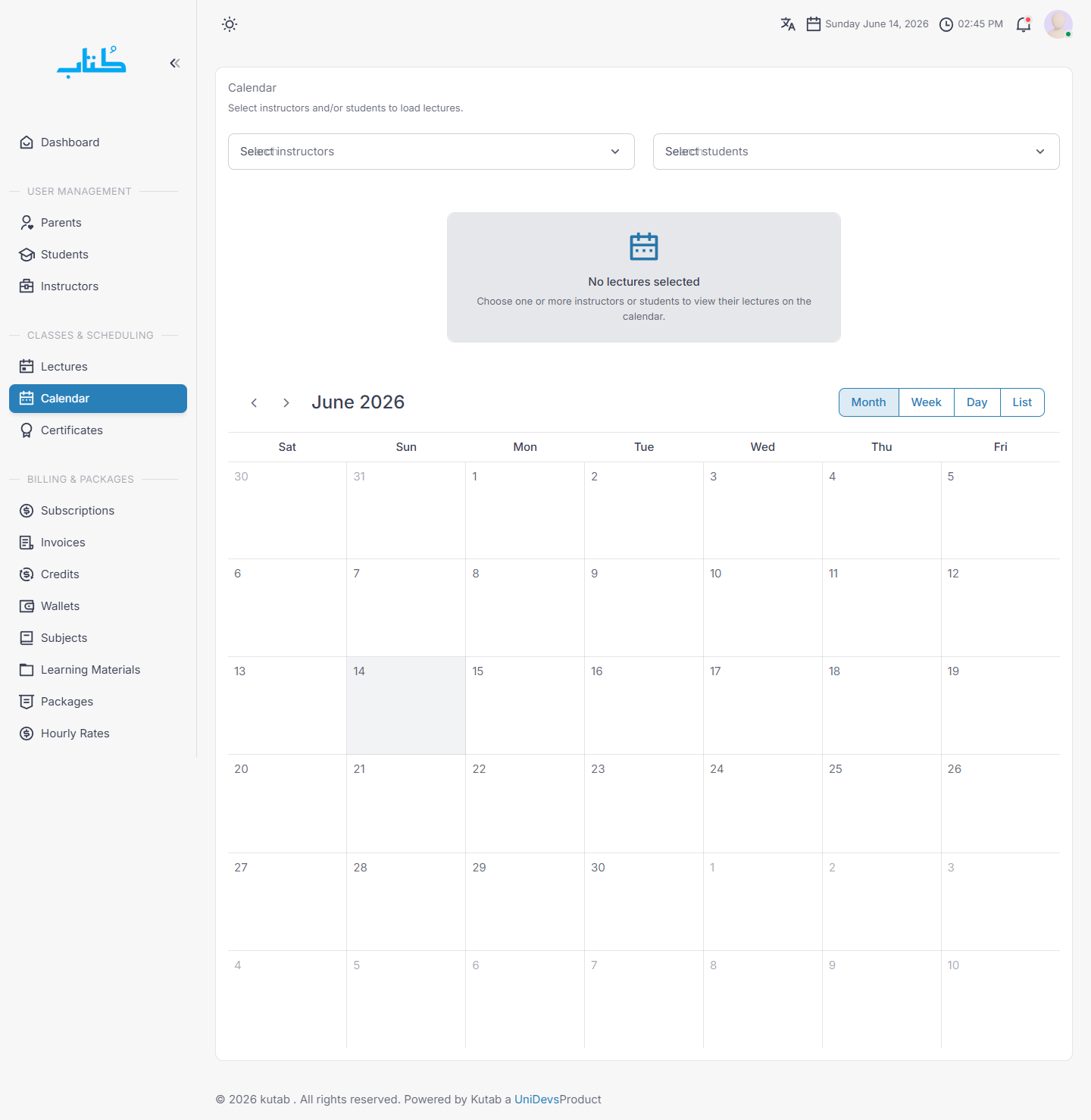The image size is (1091, 1120).
Task: Select day number 16 in calendar
Action: click(x=597, y=671)
